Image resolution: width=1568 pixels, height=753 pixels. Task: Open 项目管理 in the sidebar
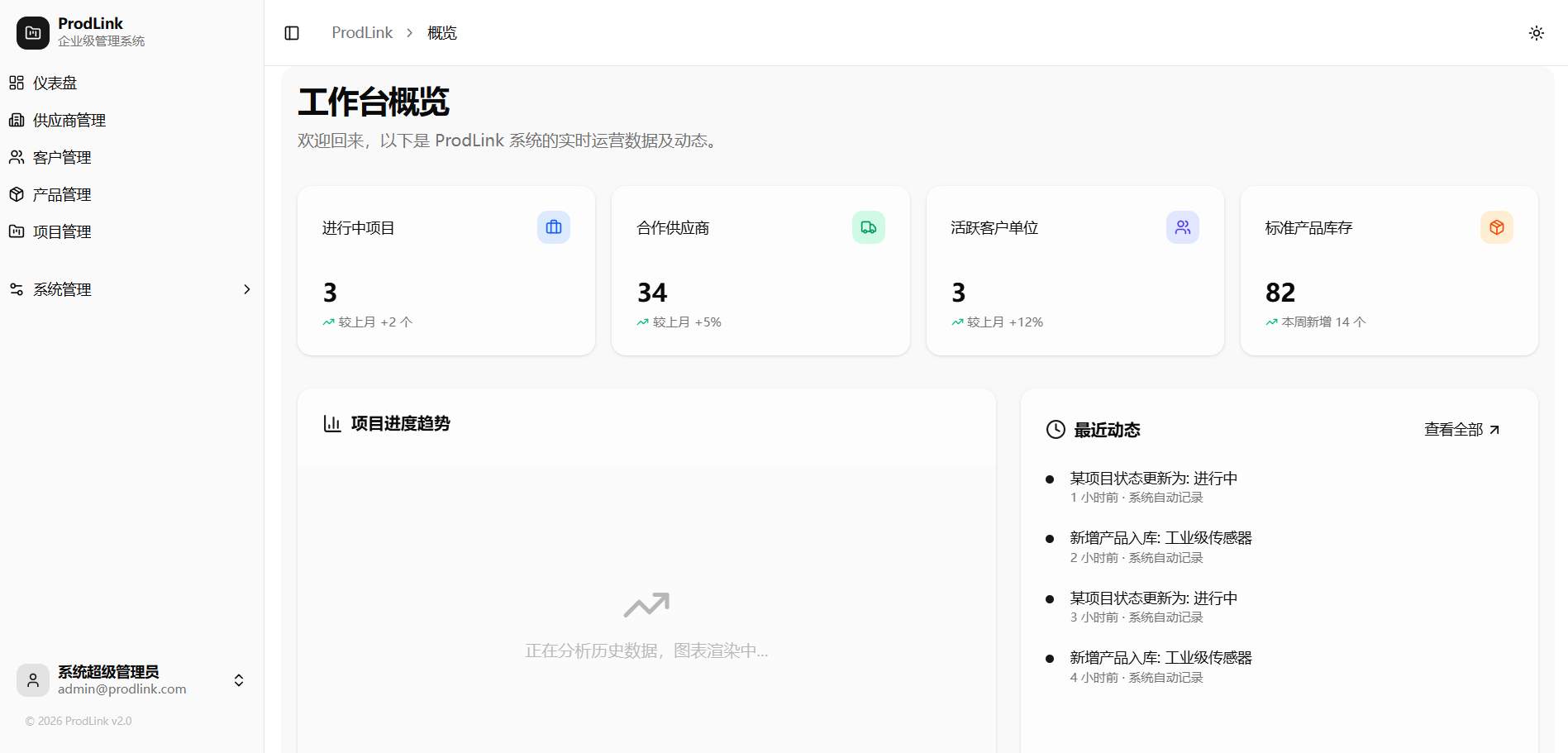(132, 231)
